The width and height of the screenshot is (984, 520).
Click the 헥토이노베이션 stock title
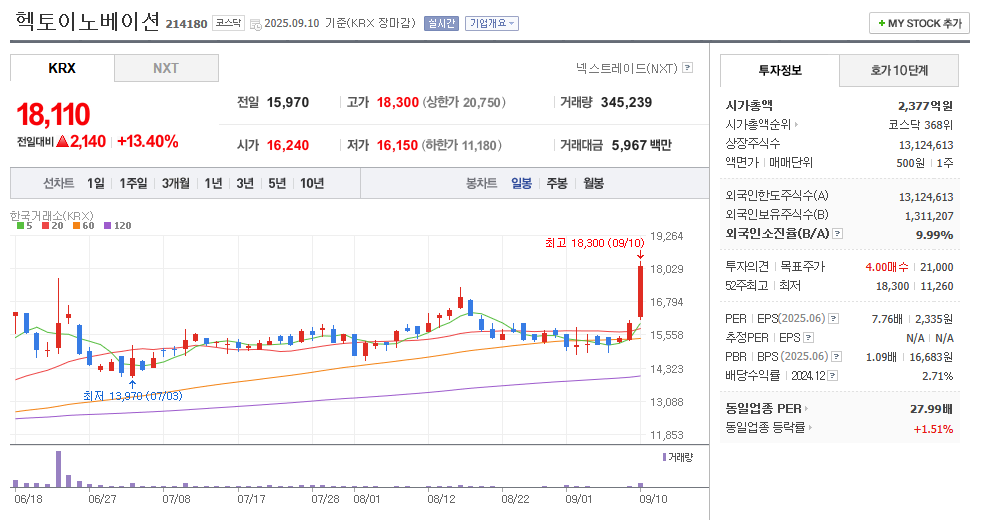coord(88,21)
